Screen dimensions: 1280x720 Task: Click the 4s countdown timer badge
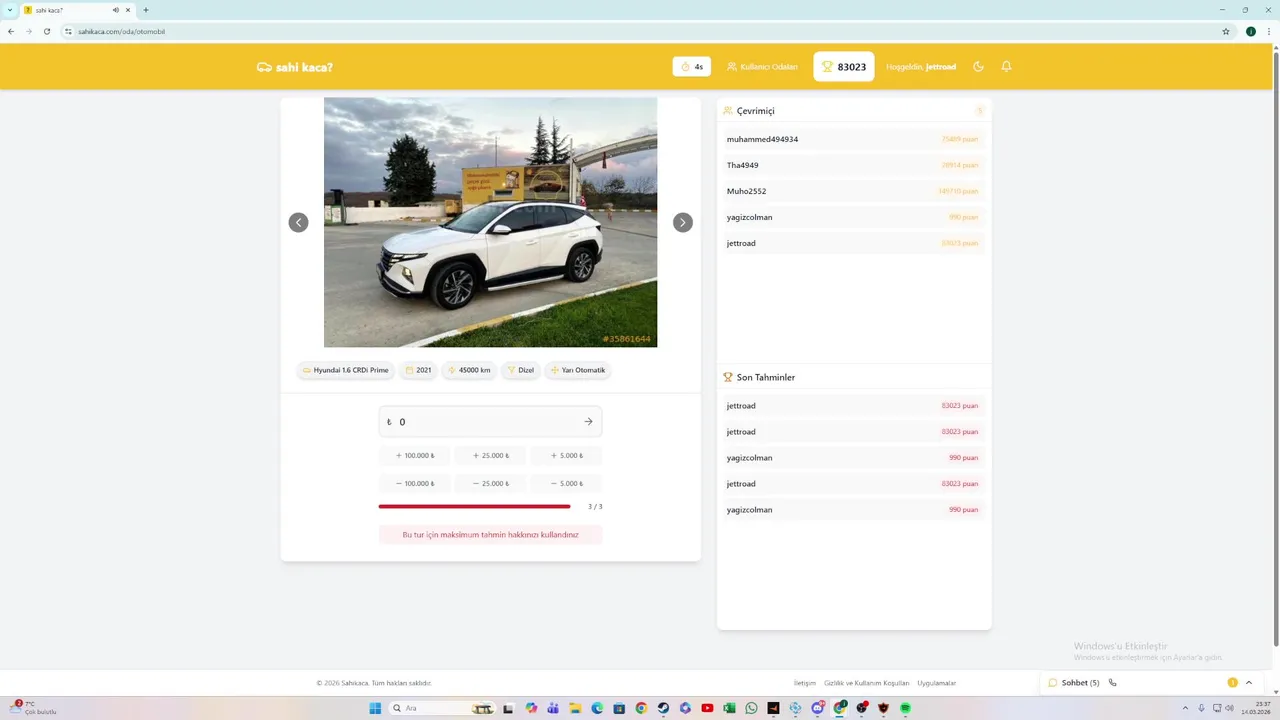tap(691, 67)
